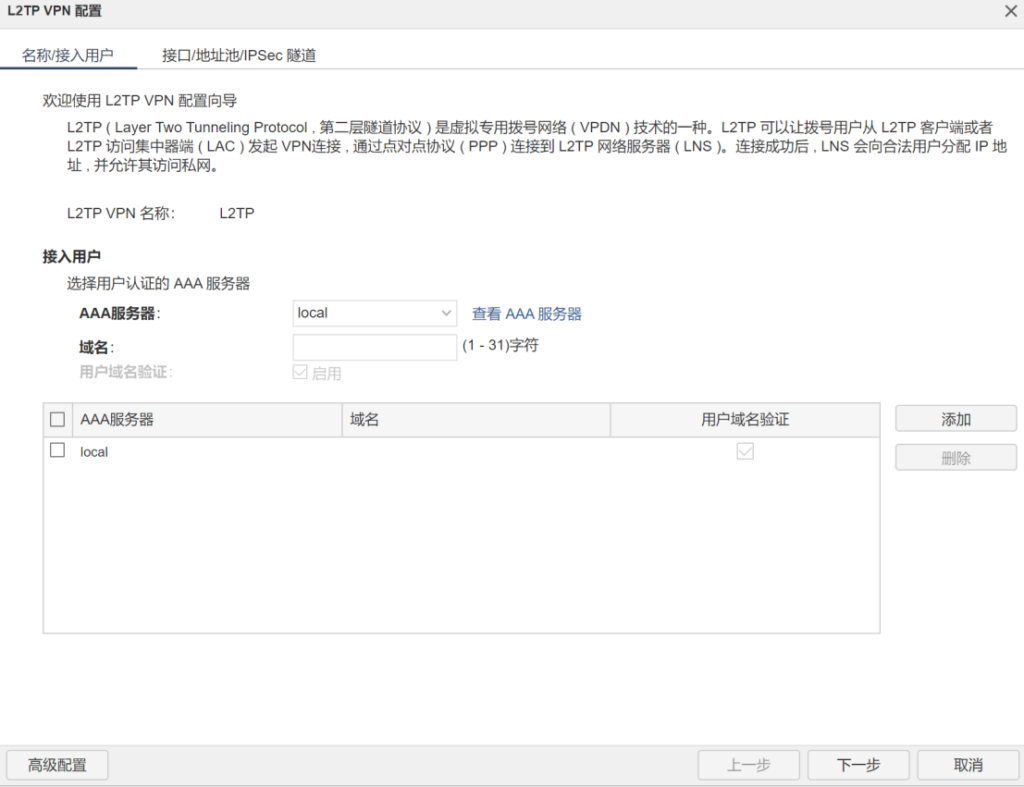Close the L2TP VPN 配置 dialog

pos(1010,11)
